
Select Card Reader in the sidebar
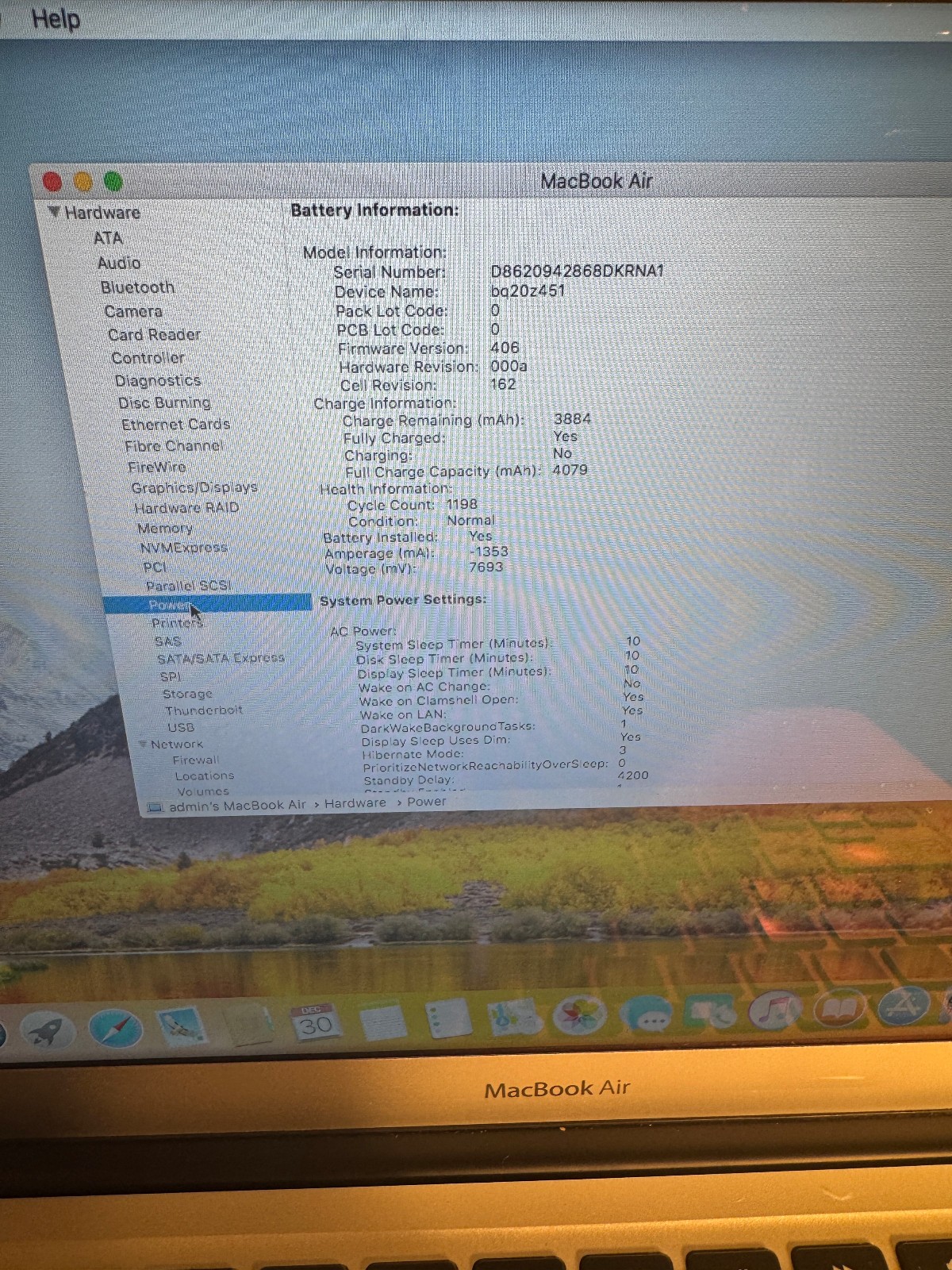[x=154, y=334]
